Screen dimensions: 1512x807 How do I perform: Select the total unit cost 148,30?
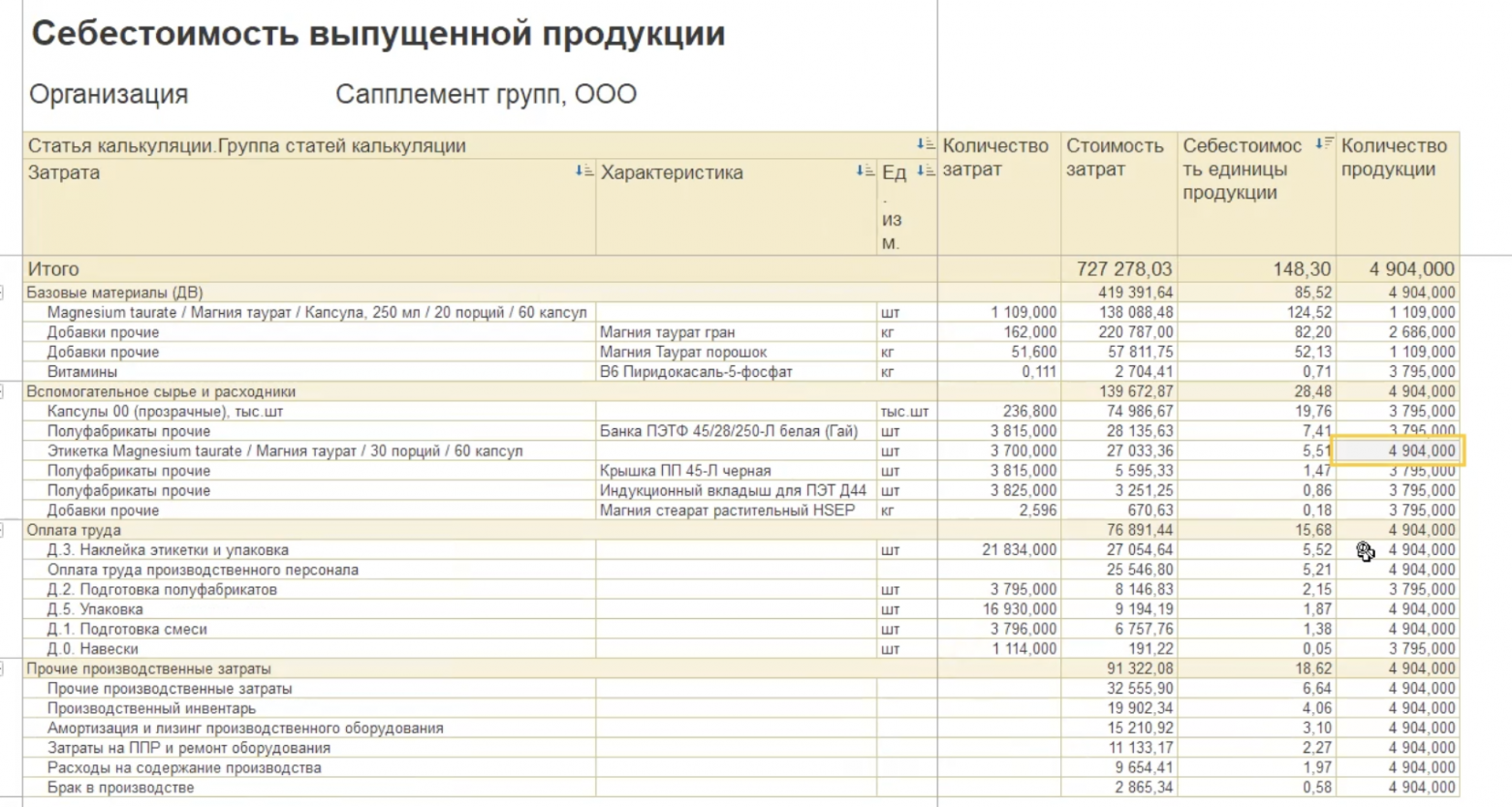coord(1302,268)
